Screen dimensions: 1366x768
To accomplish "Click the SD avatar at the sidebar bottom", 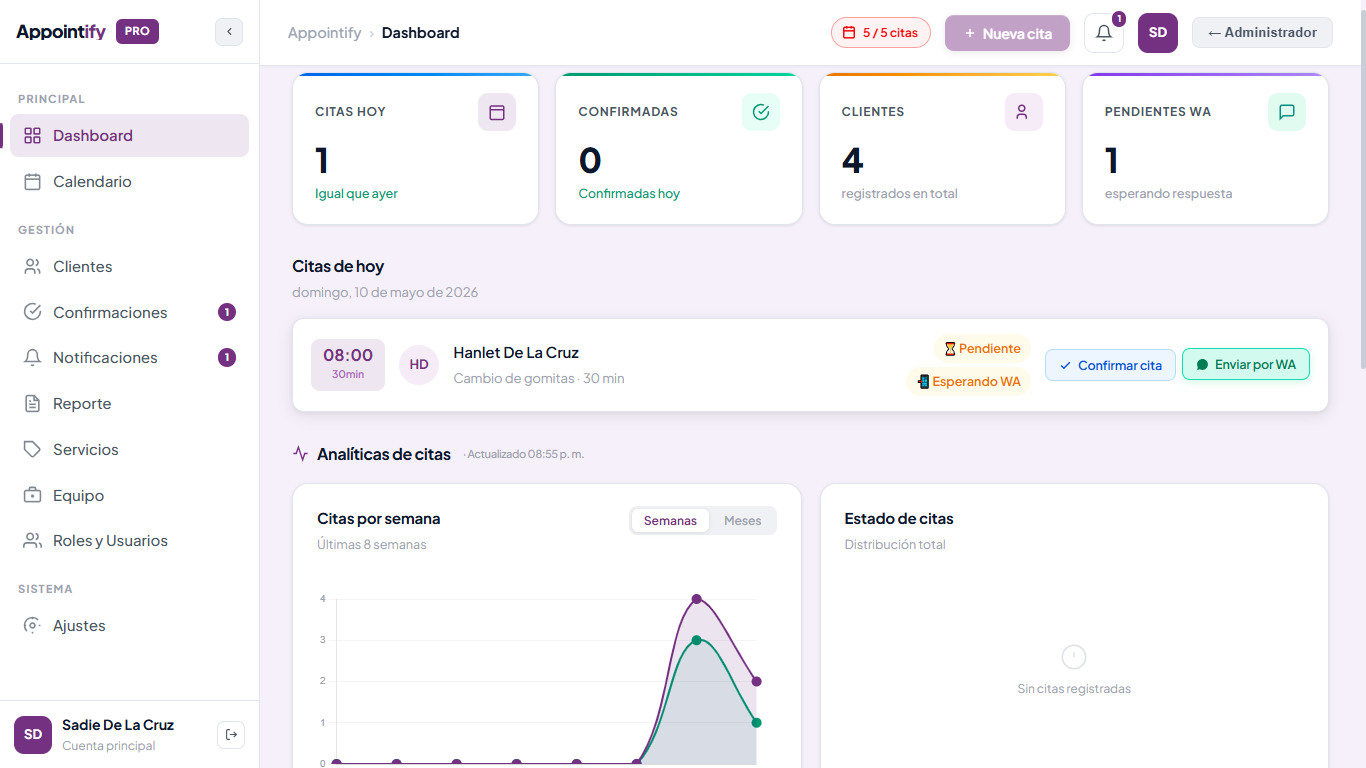I will tap(33, 735).
